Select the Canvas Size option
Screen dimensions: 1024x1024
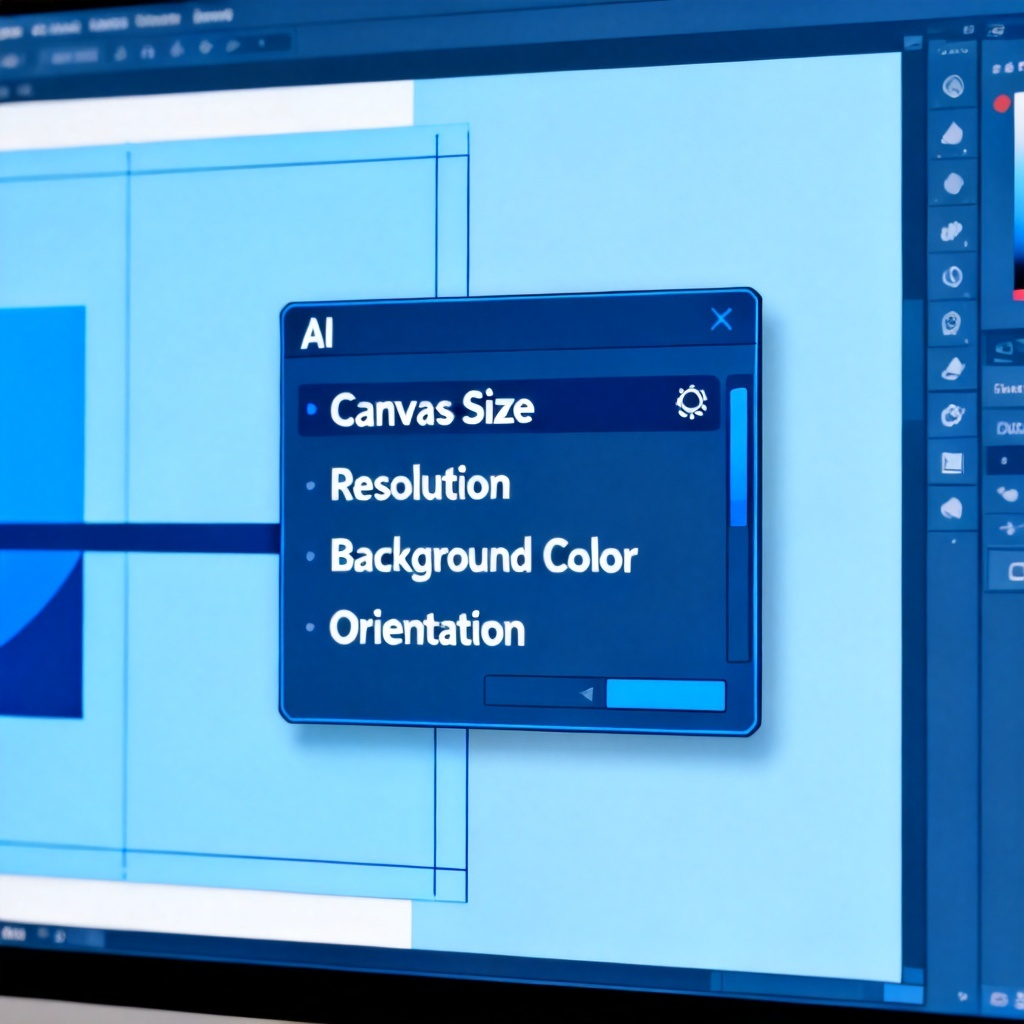[x=508, y=408]
